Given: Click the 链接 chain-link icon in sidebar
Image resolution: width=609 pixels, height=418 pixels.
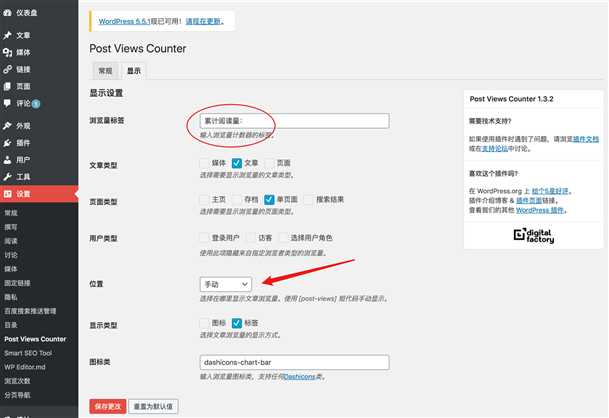Looking at the screenshot, I should 7,70.
